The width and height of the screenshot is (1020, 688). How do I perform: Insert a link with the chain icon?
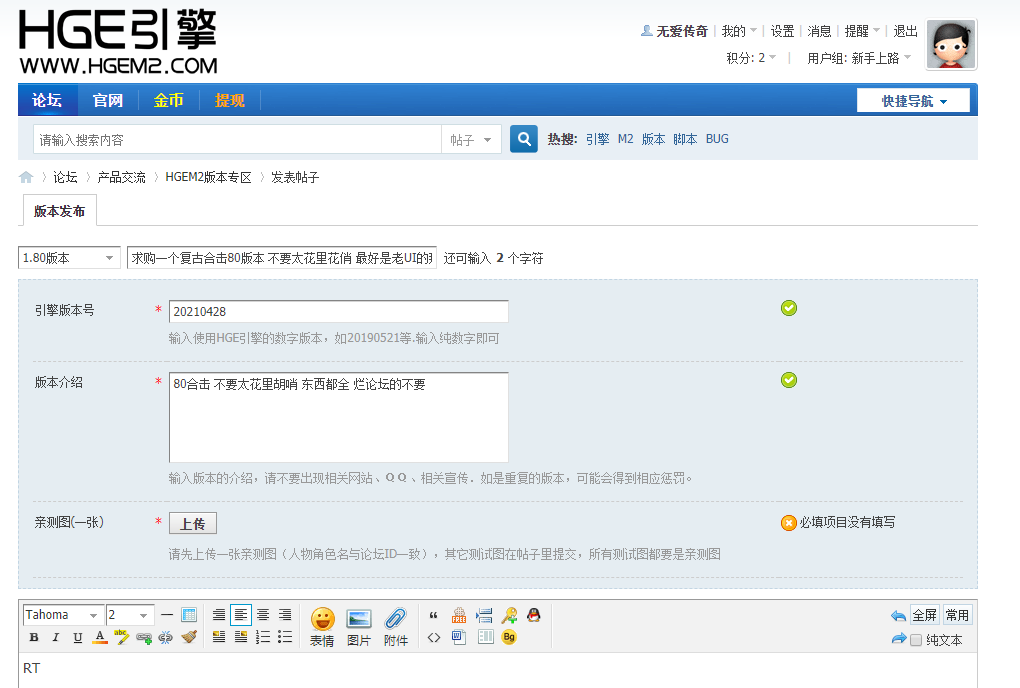coord(144,637)
